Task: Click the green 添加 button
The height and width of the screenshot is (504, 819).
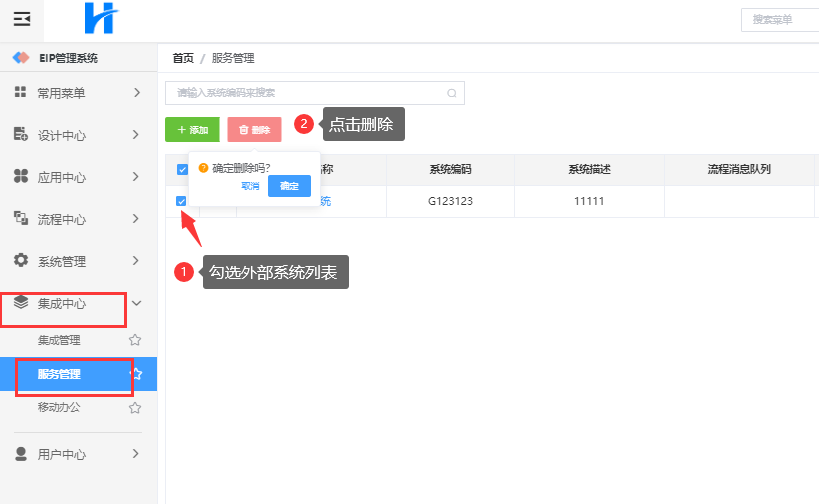Action: [x=192, y=130]
